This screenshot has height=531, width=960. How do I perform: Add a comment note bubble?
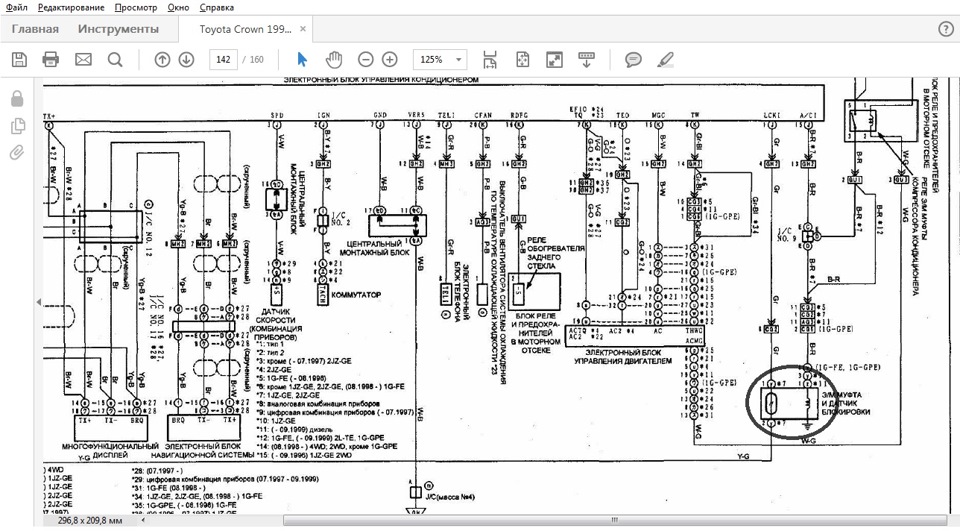click(633, 59)
